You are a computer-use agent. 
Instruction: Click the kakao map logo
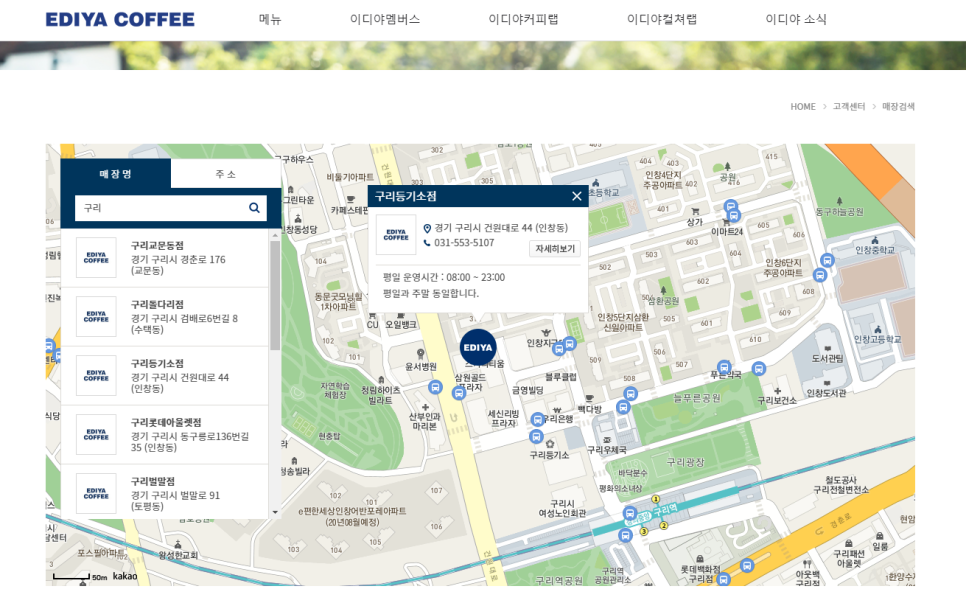[x=125, y=576]
